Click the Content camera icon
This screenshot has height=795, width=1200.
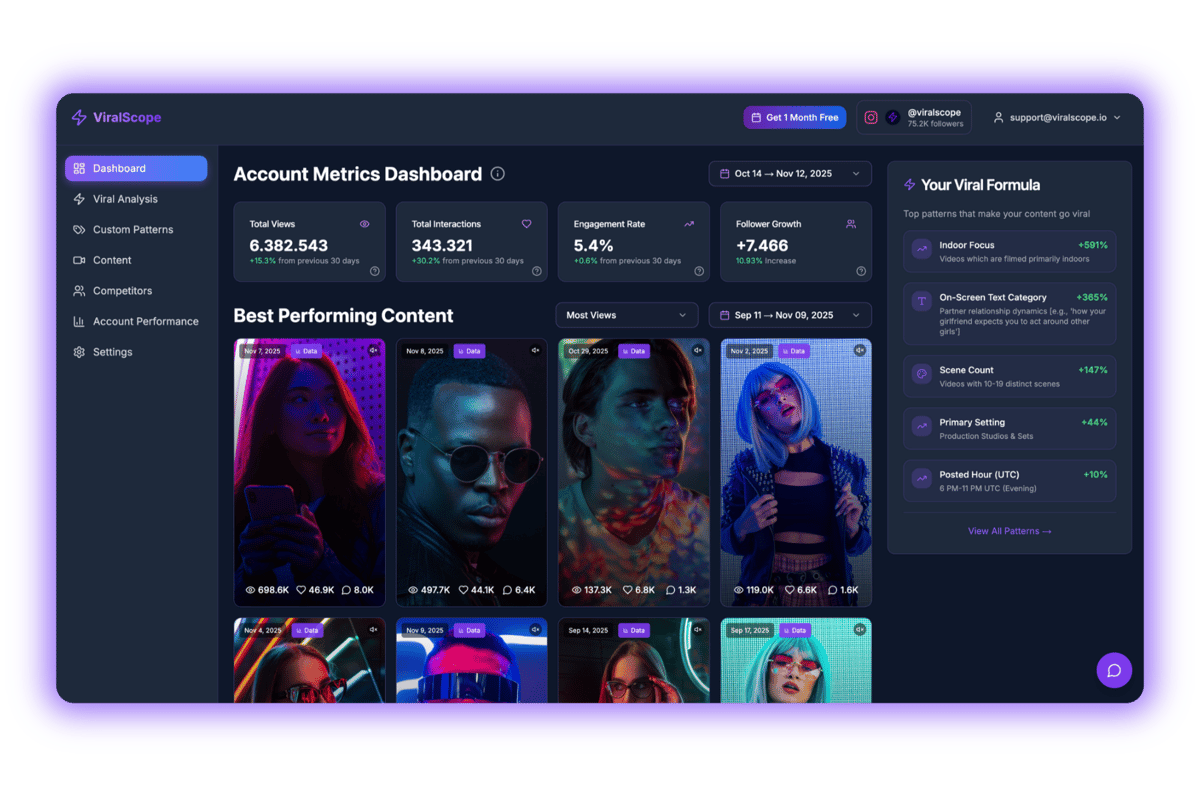point(79,260)
